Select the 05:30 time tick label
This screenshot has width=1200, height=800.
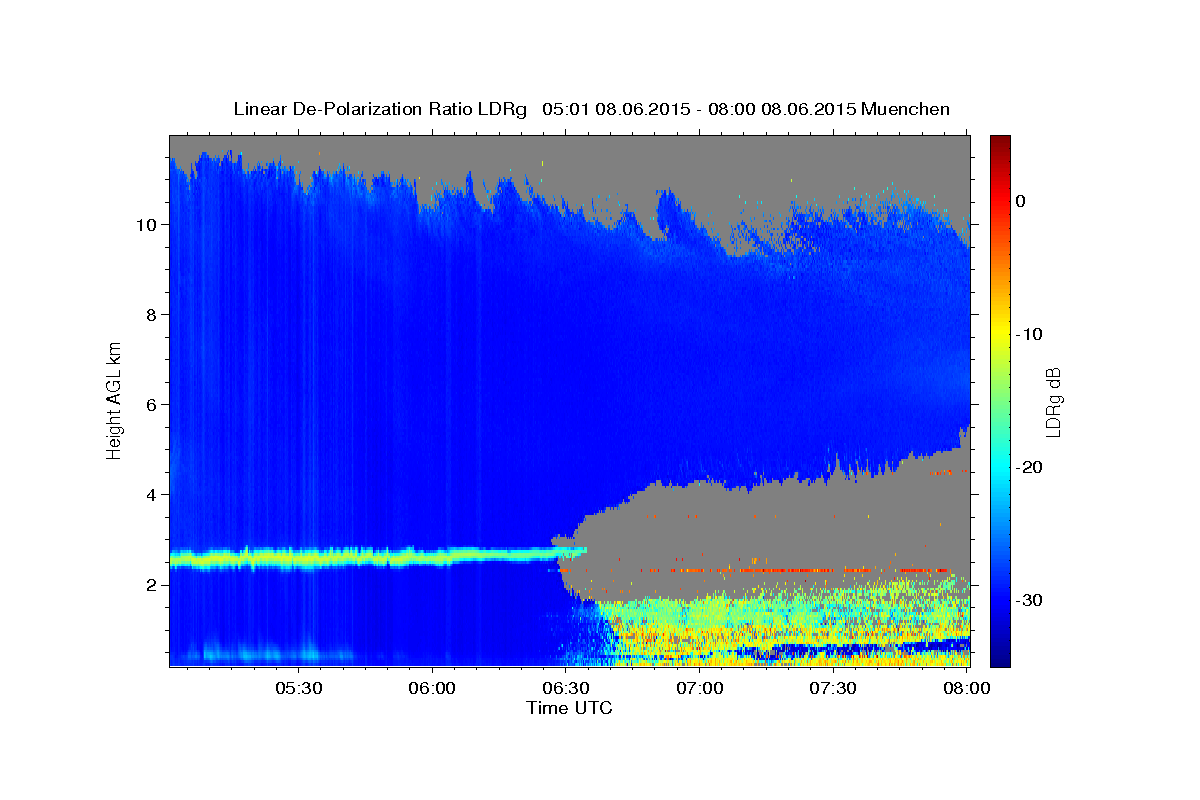tap(299, 688)
